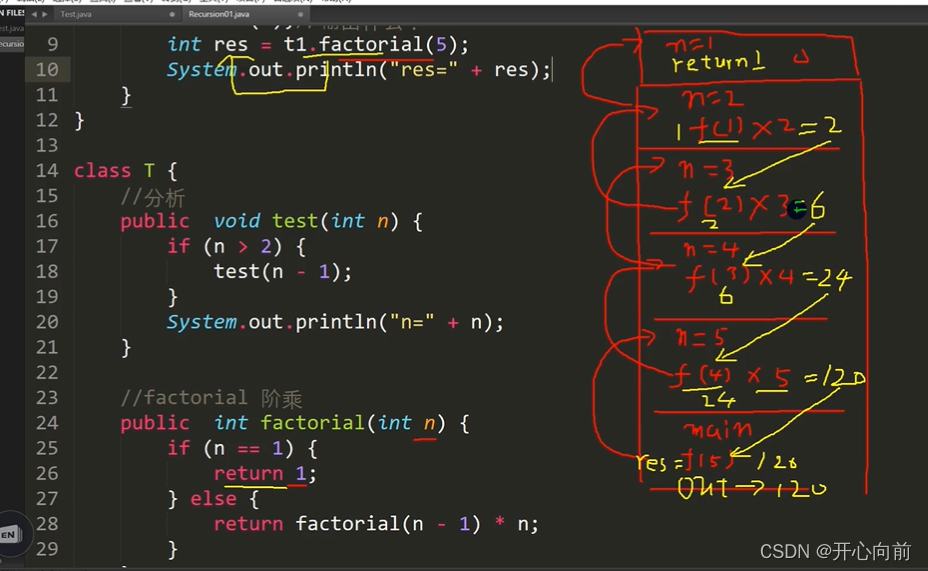Switch to the Test.java tab
Screen dimensions: 928x571
point(76,14)
